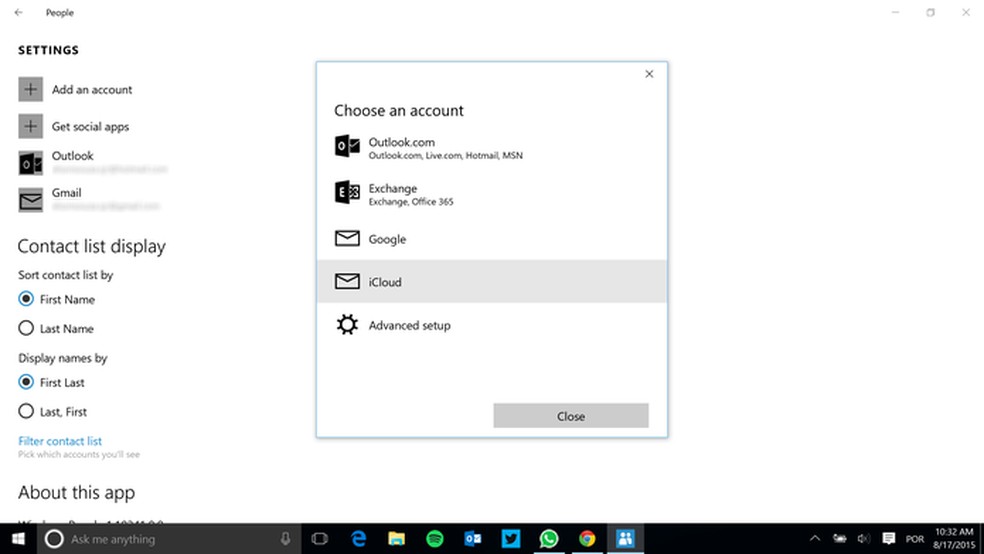Image resolution: width=984 pixels, height=554 pixels.
Task: Go back using the arrow beside People
Action: (x=19, y=12)
